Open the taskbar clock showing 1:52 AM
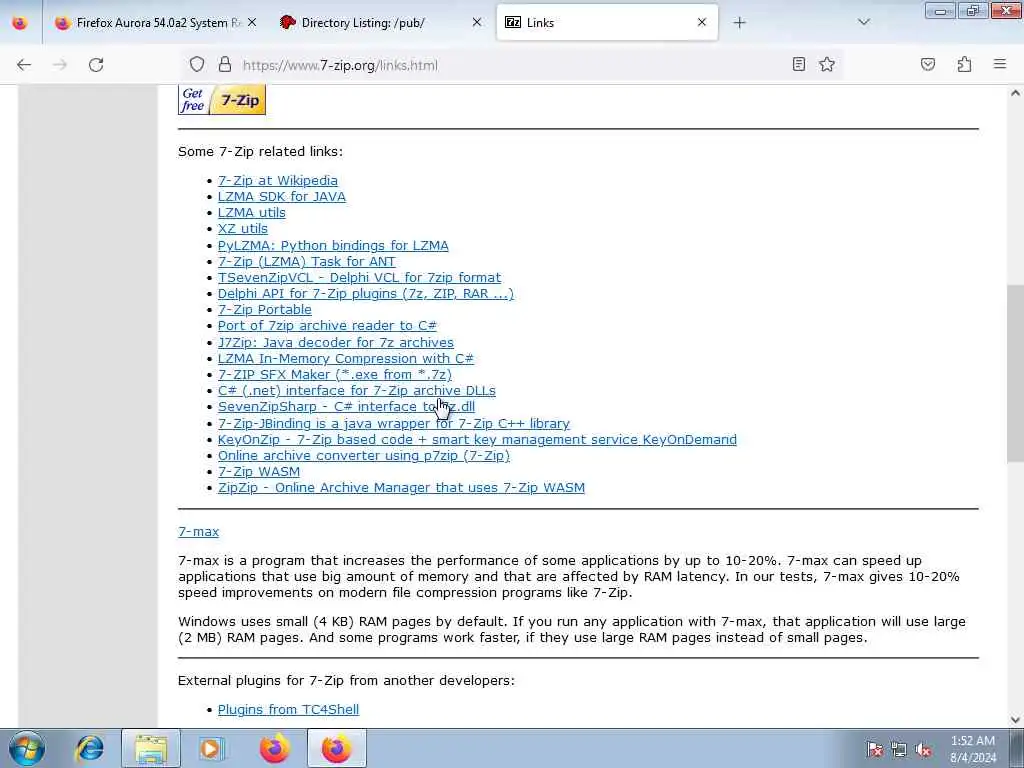 tap(973, 749)
